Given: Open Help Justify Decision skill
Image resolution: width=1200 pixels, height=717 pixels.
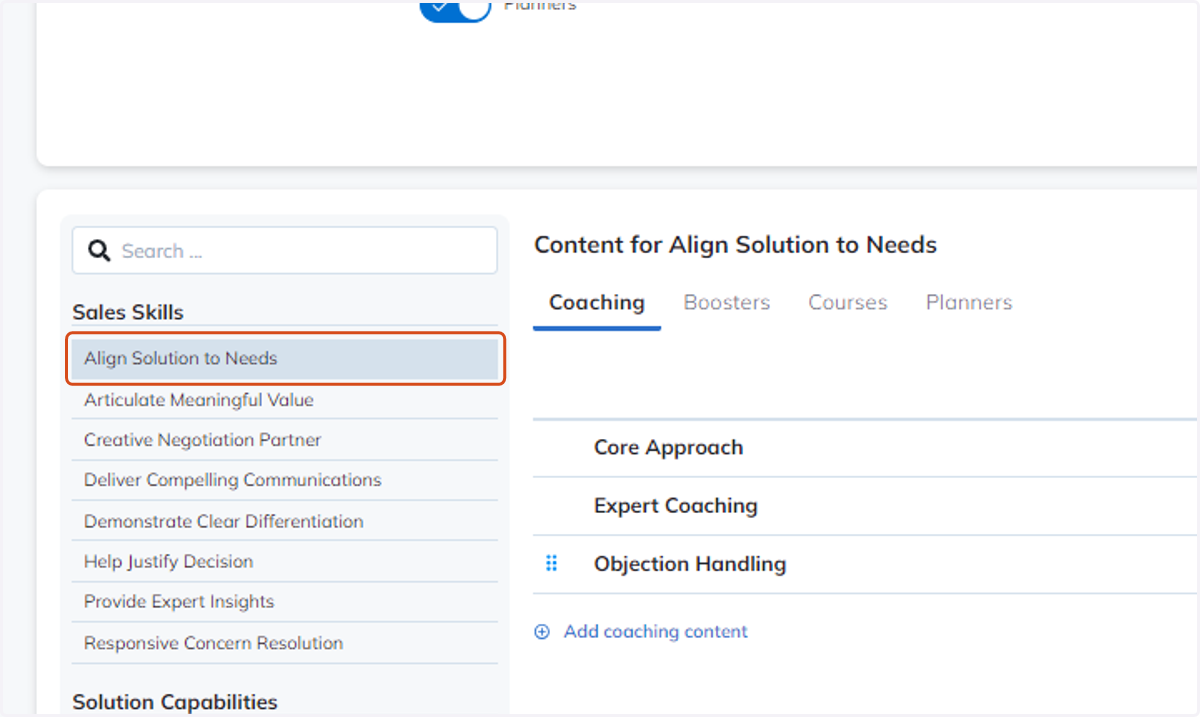Looking at the screenshot, I should coord(285,562).
